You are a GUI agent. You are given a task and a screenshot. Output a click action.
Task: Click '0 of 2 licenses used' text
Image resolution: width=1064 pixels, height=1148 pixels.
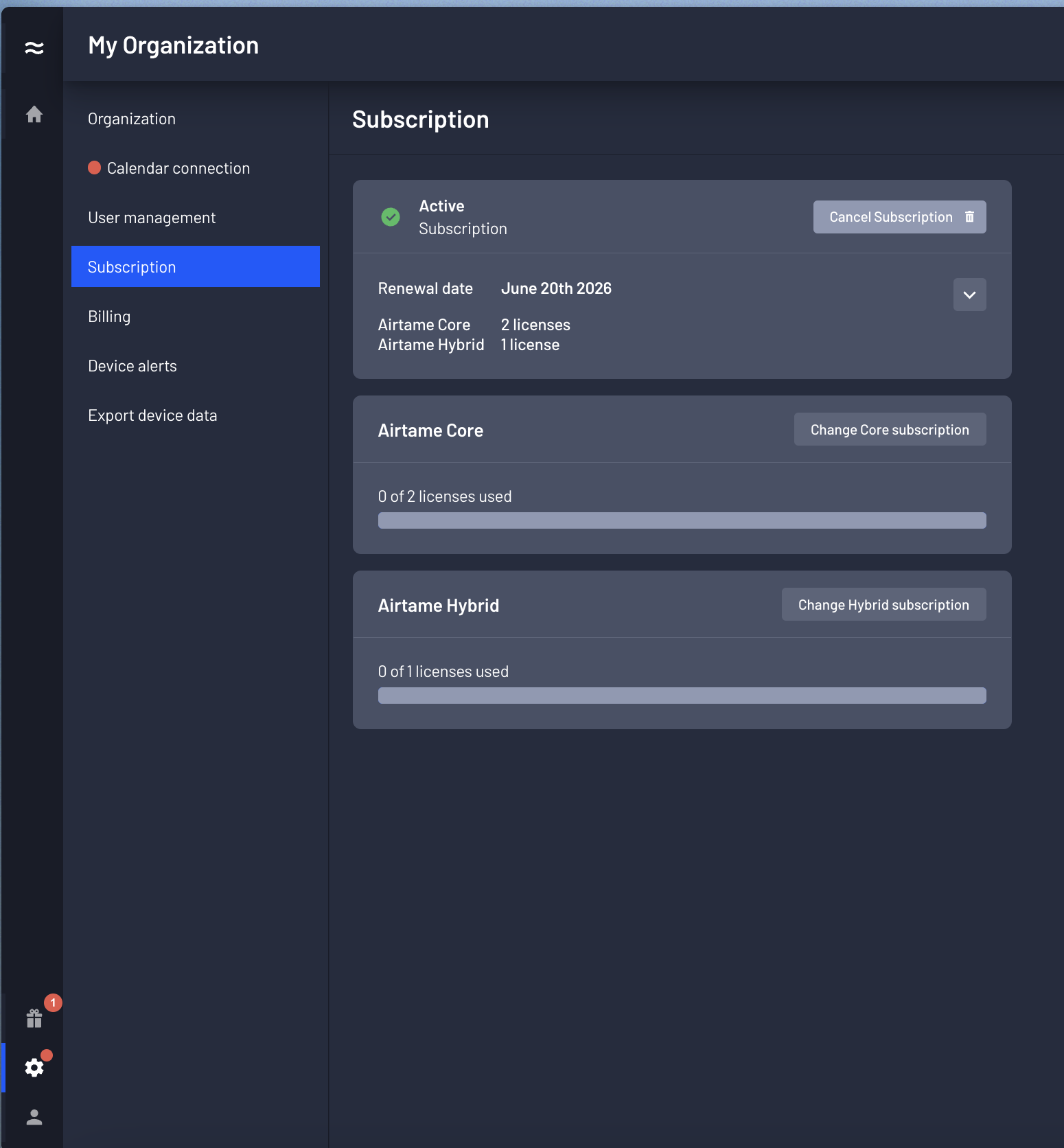445,496
